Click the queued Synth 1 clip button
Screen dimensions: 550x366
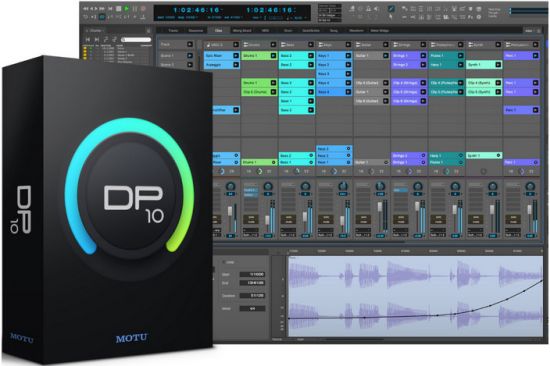coord(498,155)
